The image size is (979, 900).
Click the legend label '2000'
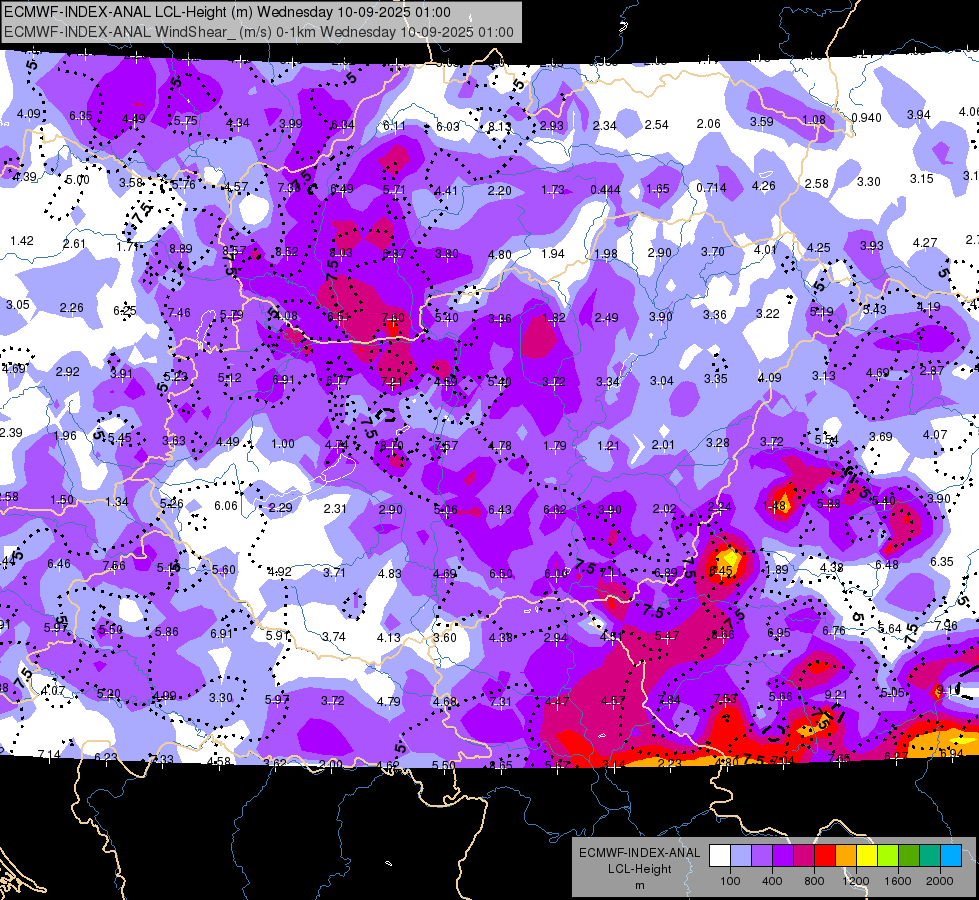(940, 881)
